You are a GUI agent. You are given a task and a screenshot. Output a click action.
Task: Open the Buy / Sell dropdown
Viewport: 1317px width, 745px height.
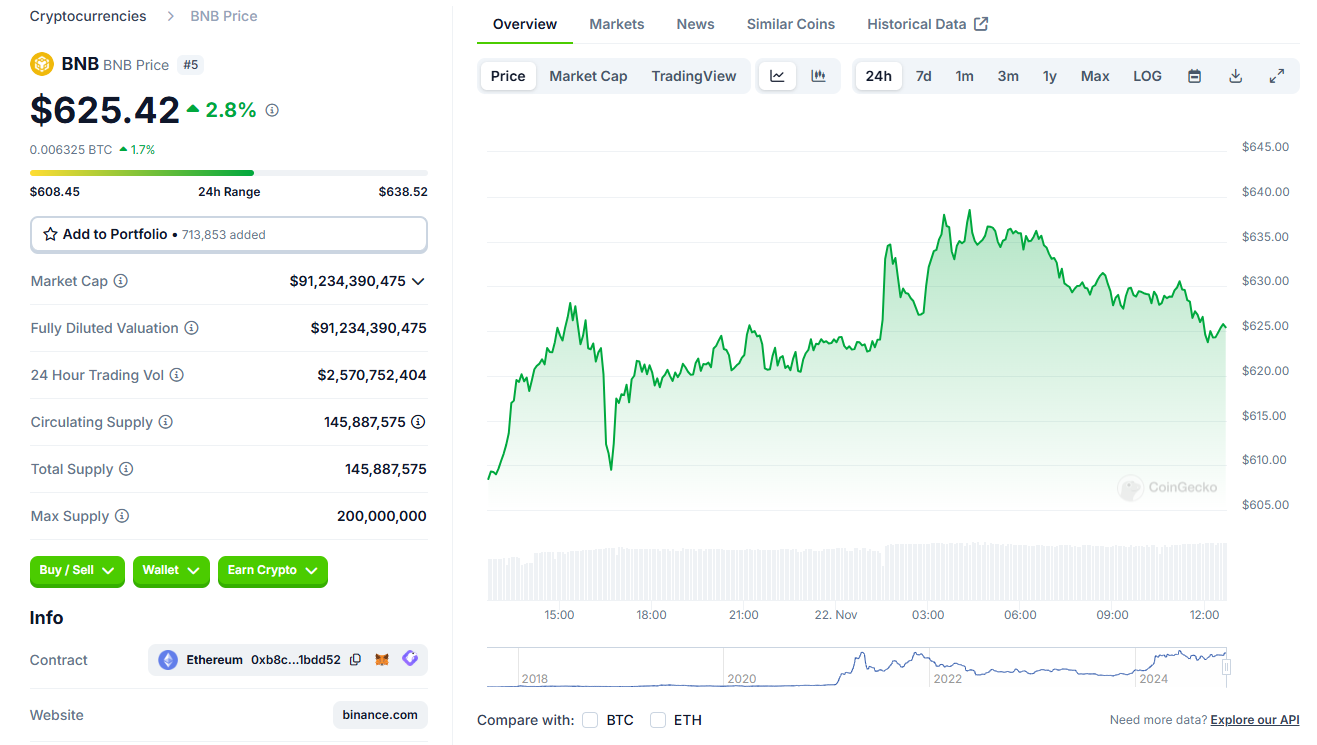point(77,571)
